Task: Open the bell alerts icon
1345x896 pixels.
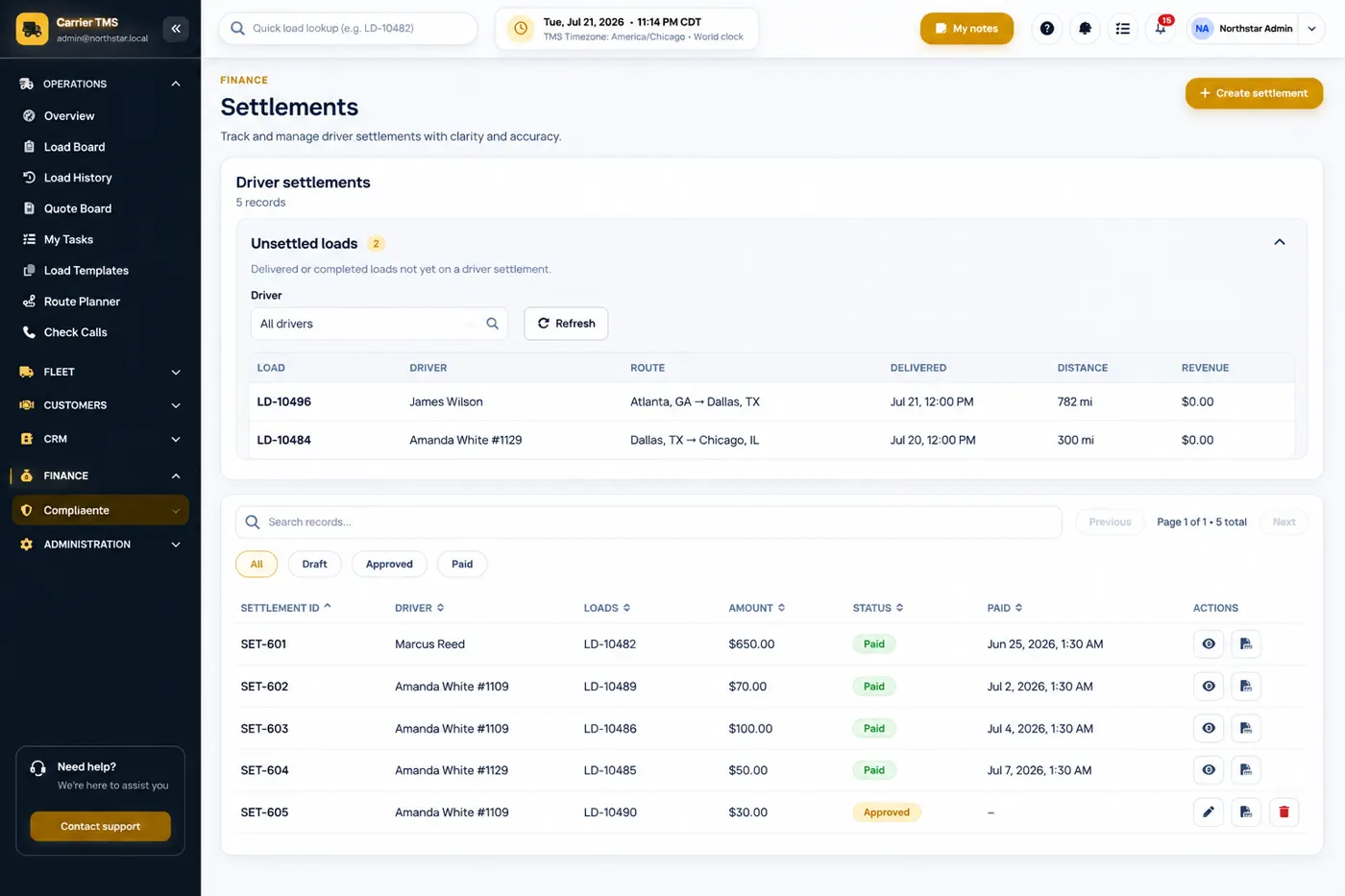Action: tap(1085, 29)
